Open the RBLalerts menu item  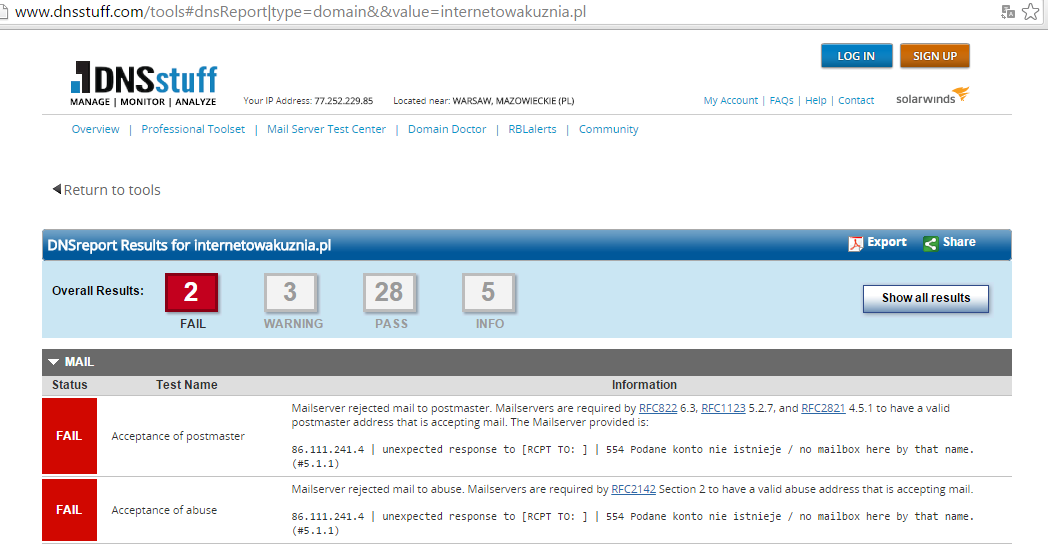tap(532, 129)
